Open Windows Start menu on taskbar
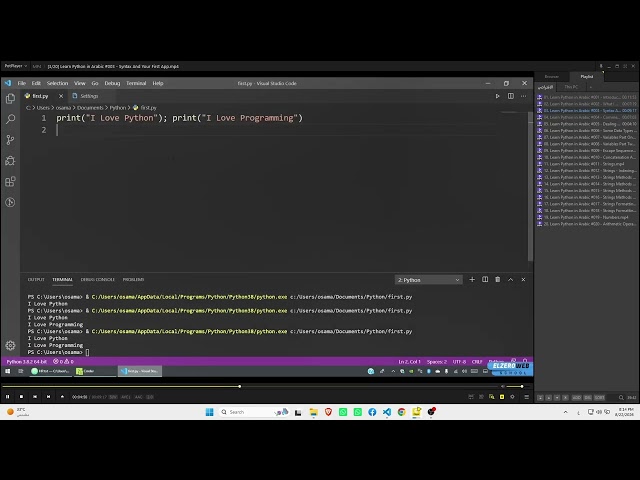 [209, 412]
